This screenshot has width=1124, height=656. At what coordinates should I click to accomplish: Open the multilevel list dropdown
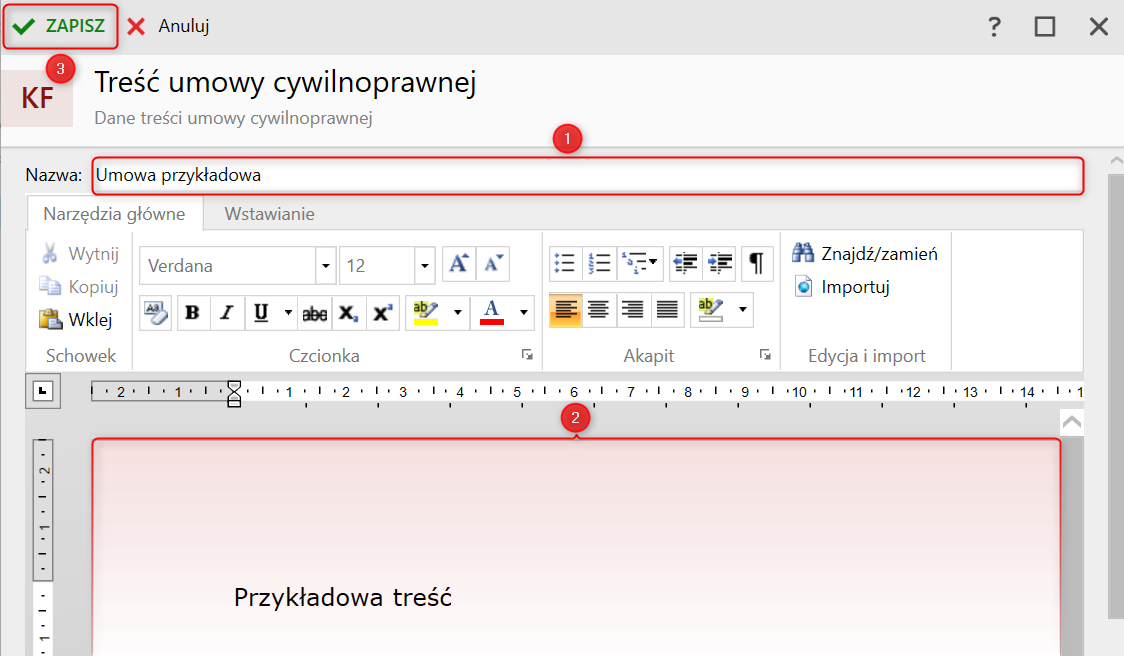click(639, 264)
